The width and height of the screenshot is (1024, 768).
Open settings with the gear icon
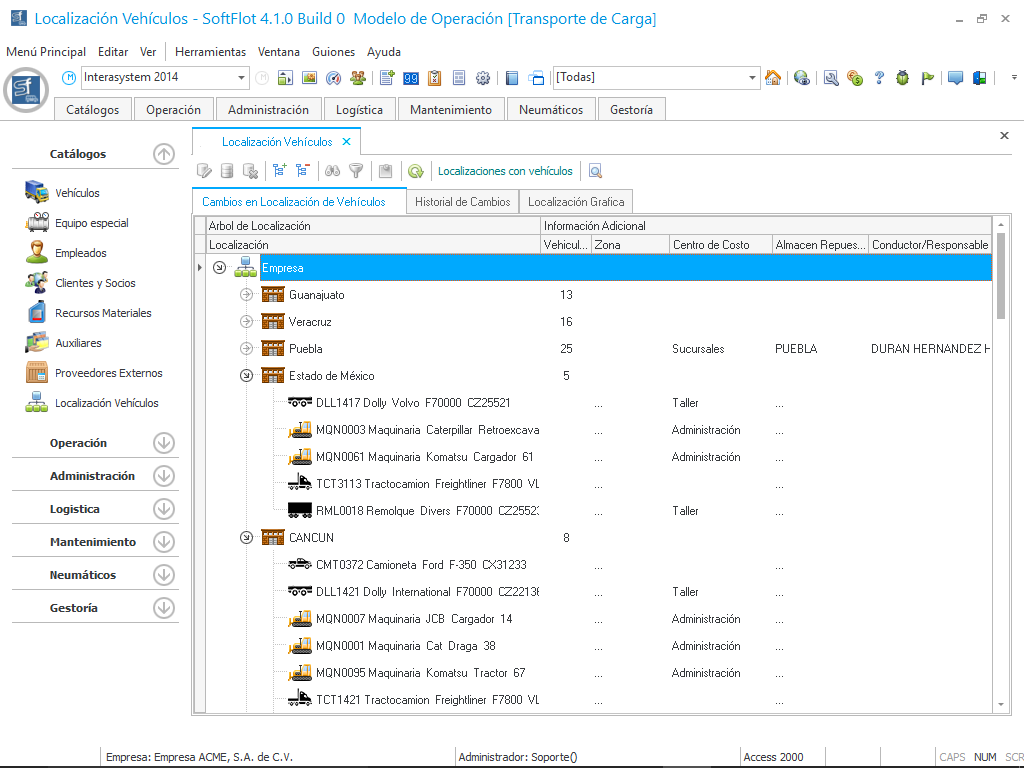click(483, 78)
